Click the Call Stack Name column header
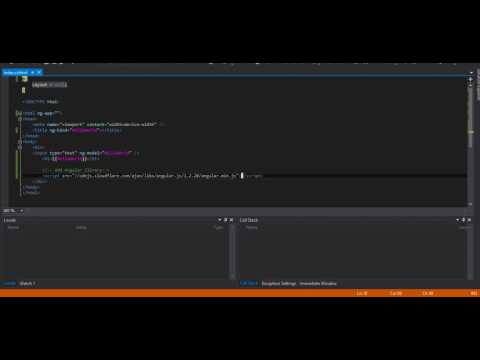The height and width of the screenshot is (360, 480). 252,228
